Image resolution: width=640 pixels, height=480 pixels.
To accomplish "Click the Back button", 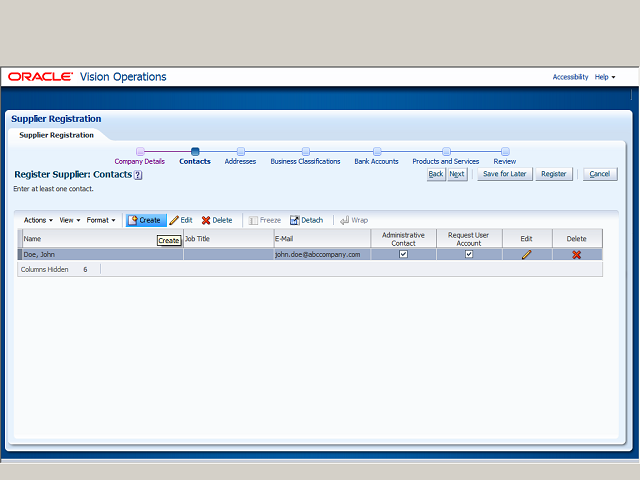I will [436, 174].
